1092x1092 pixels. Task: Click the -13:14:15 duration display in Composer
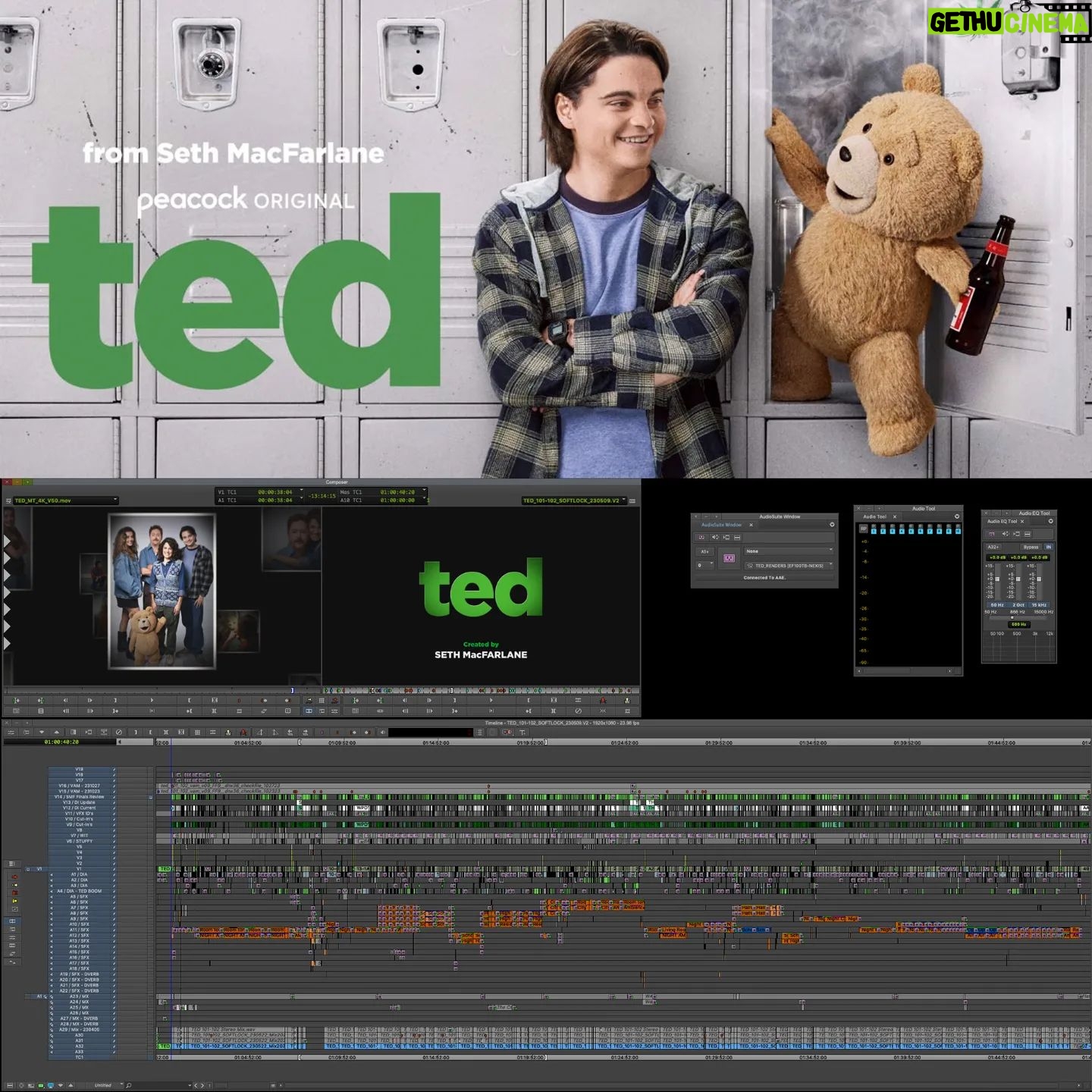322,496
